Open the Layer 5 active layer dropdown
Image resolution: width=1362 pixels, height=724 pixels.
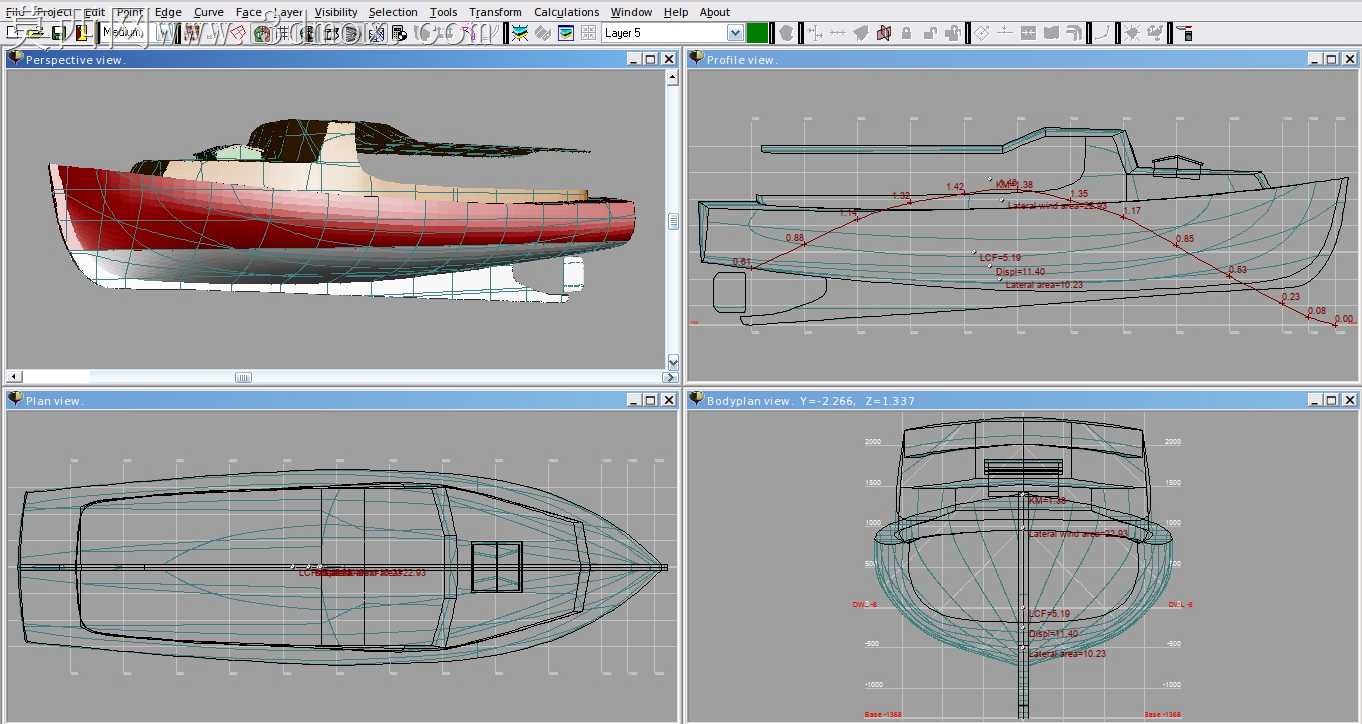click(735, 33)
